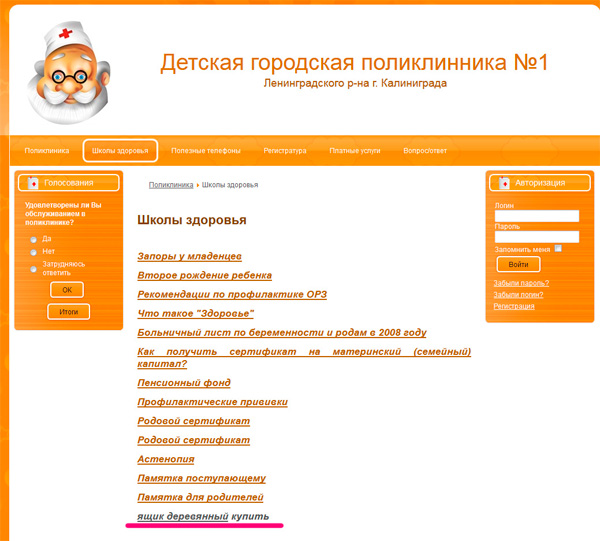Click the medical icon beside Голосования

(33, 183)
